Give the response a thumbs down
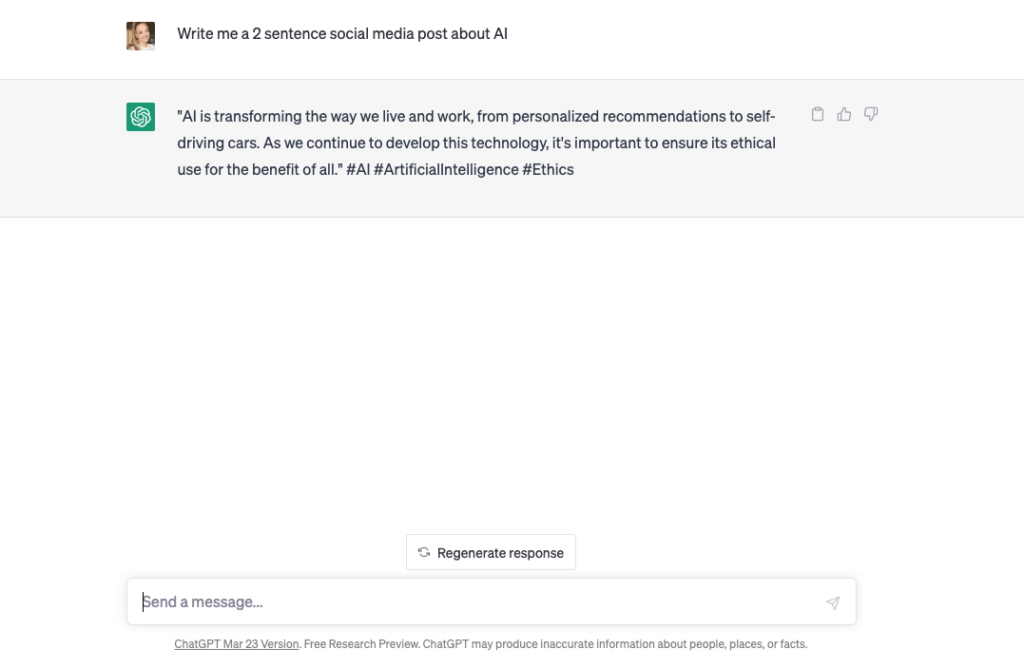Image resolution: width=1024 pixels, height=668 pixels. [x=871, y=114]
